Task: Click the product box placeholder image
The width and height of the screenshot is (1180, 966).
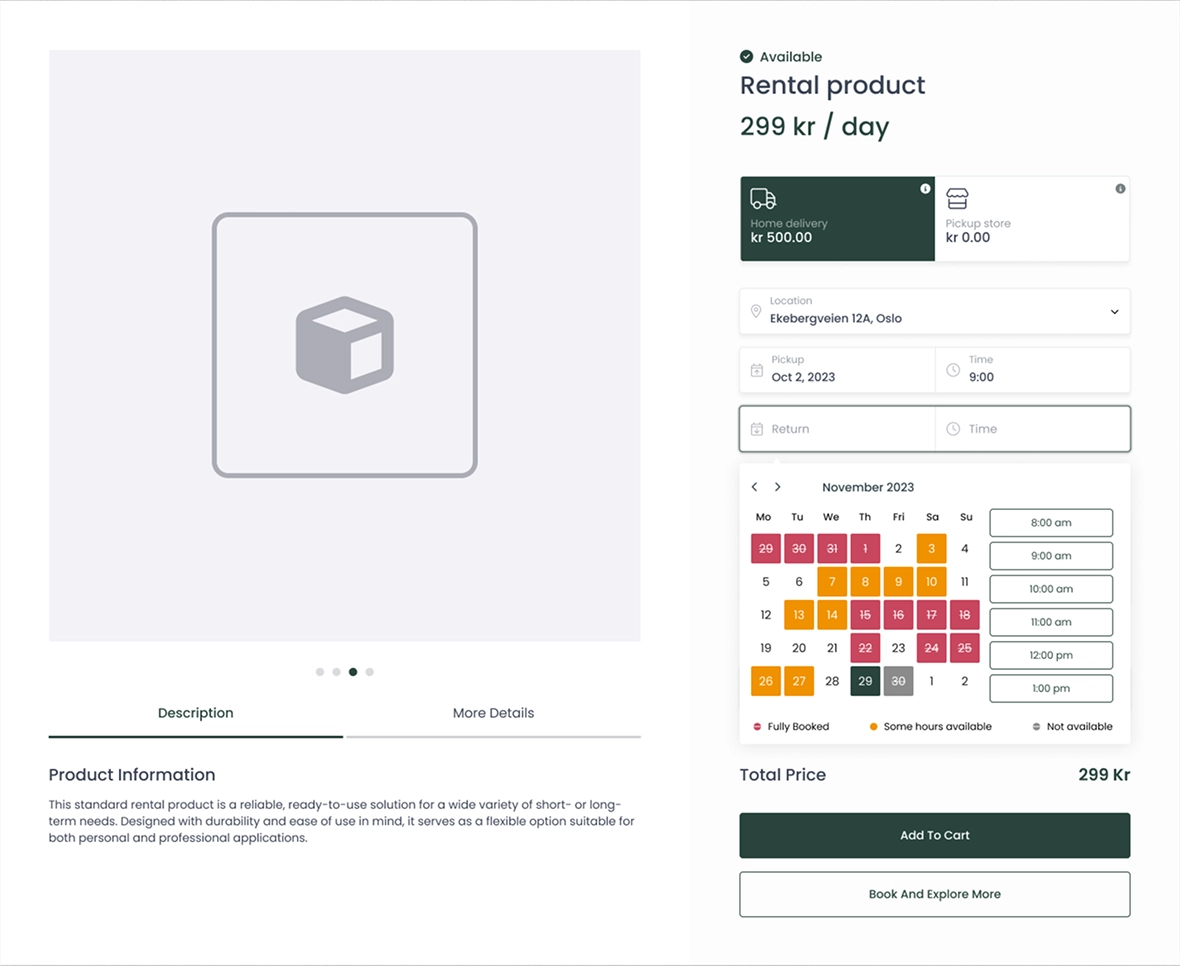Action: pyautogui.click(x=345, y=345)
